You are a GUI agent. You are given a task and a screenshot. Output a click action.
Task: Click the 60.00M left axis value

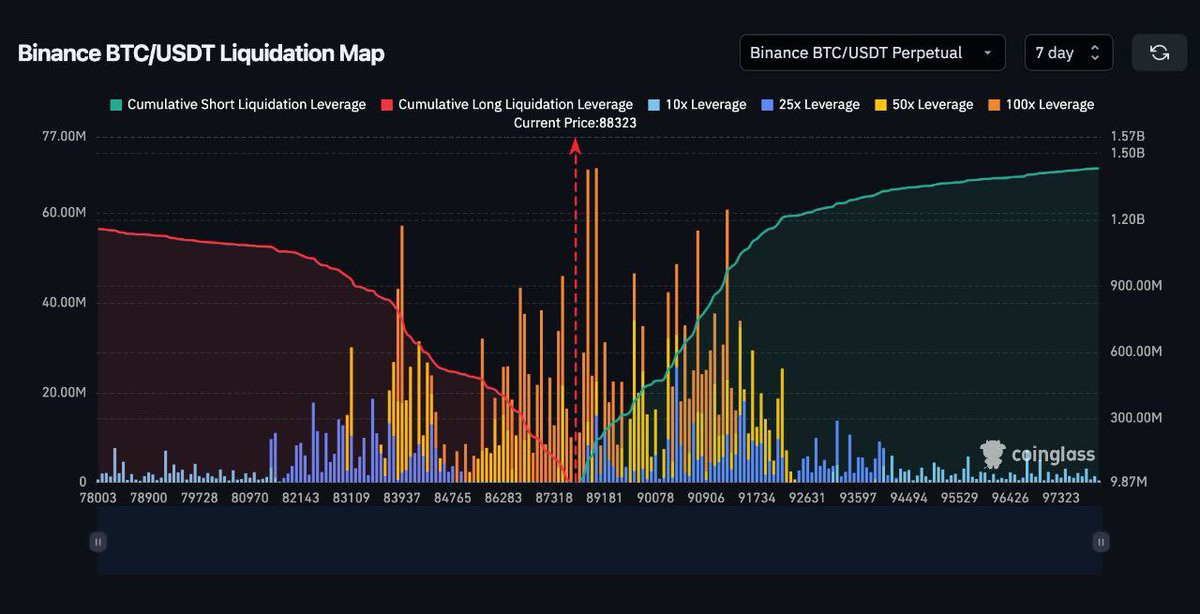pyautogui.click(x=66, y=213)
